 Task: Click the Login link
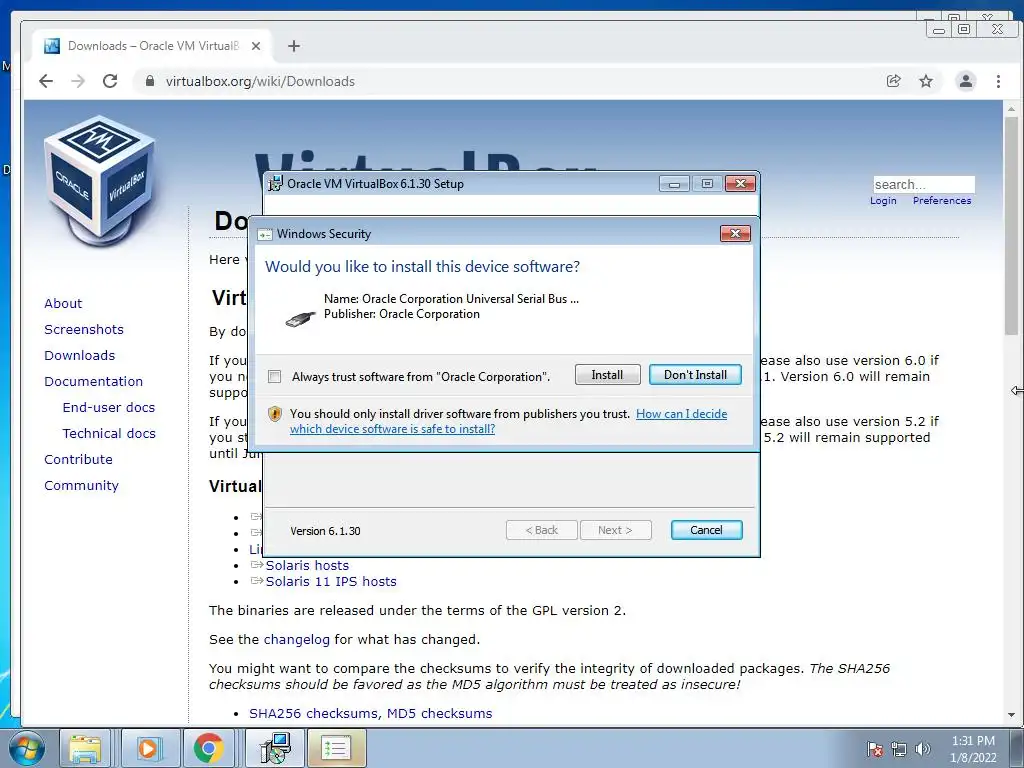coord(883,200)
